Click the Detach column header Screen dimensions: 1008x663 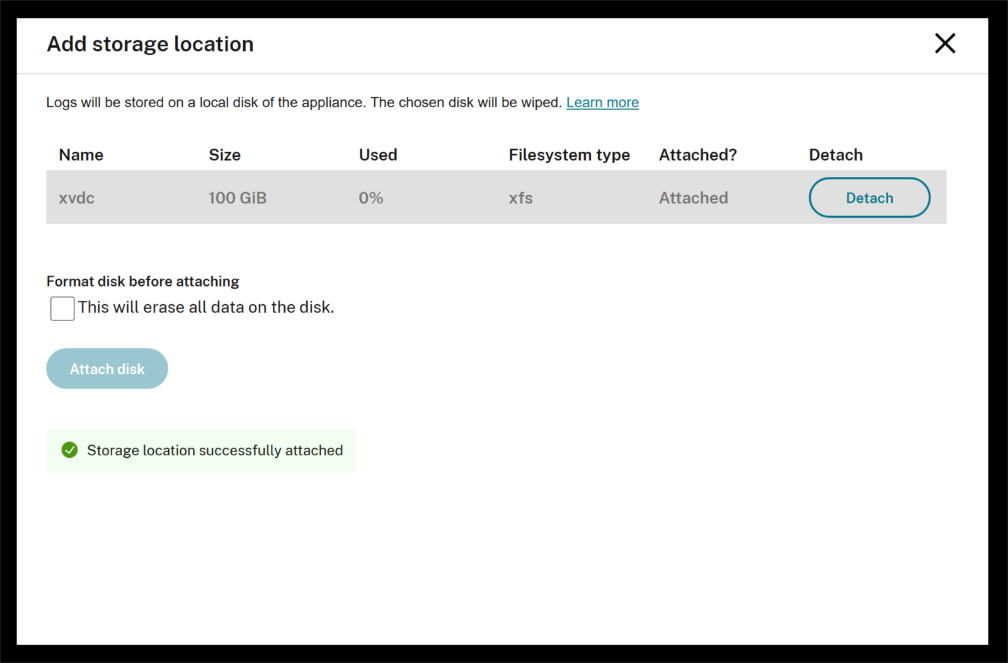point(835,155)
